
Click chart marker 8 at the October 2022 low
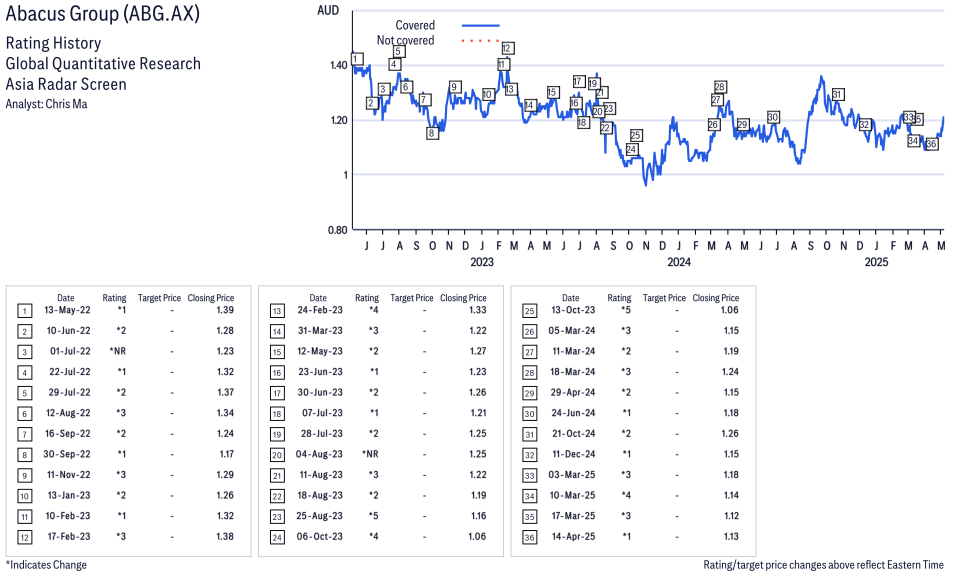(432, 133)
